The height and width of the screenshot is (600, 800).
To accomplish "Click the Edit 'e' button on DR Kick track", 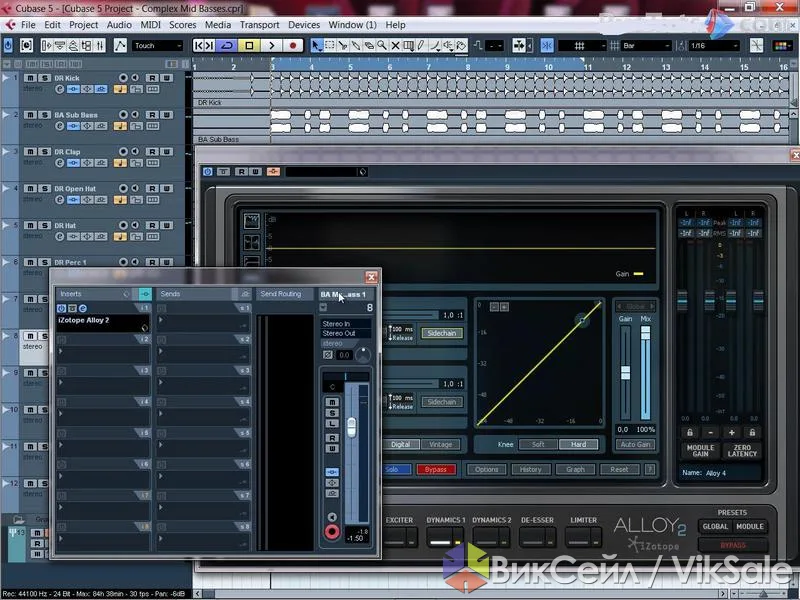I will click(x=60, y=89).
